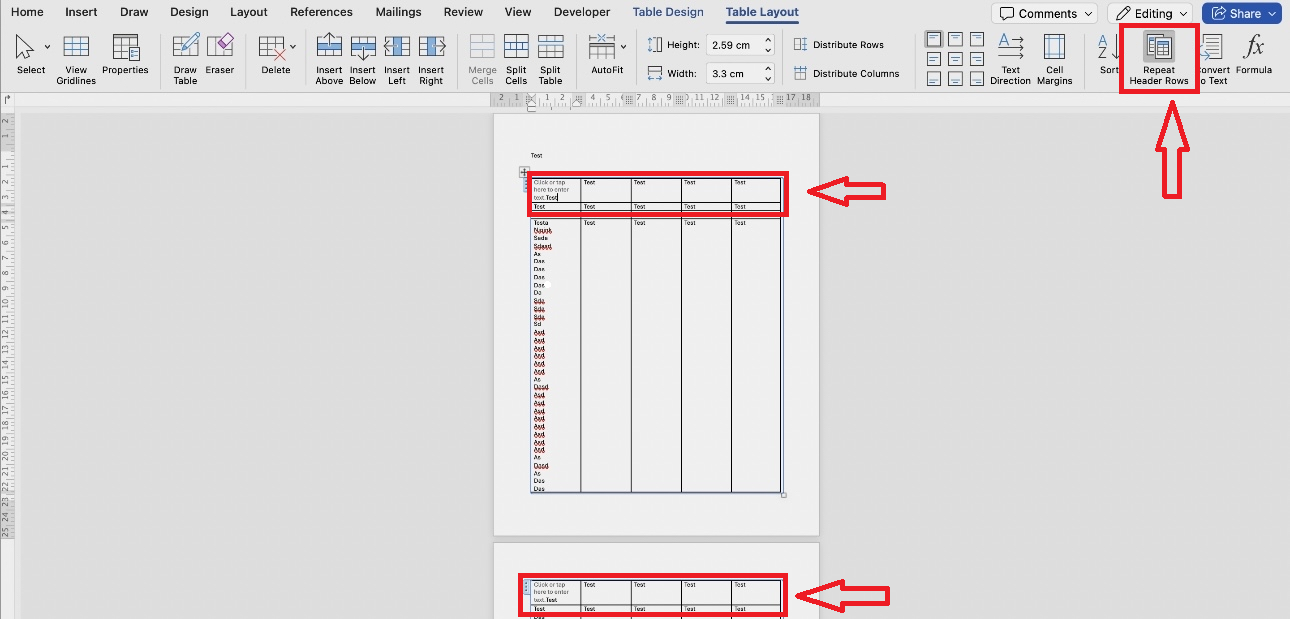Insert a row below

[x=363, y=59]
